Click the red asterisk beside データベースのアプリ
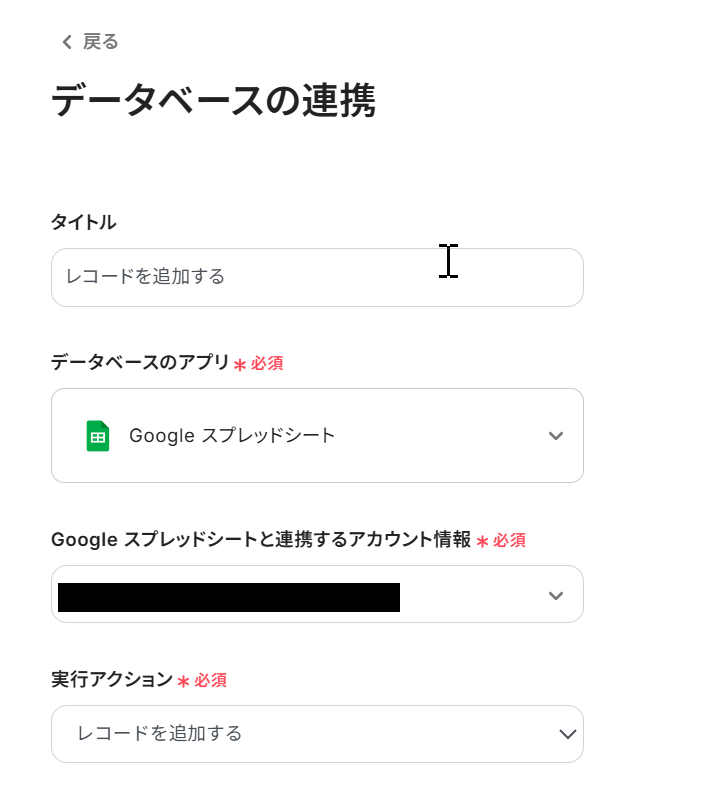 (240, 365)
